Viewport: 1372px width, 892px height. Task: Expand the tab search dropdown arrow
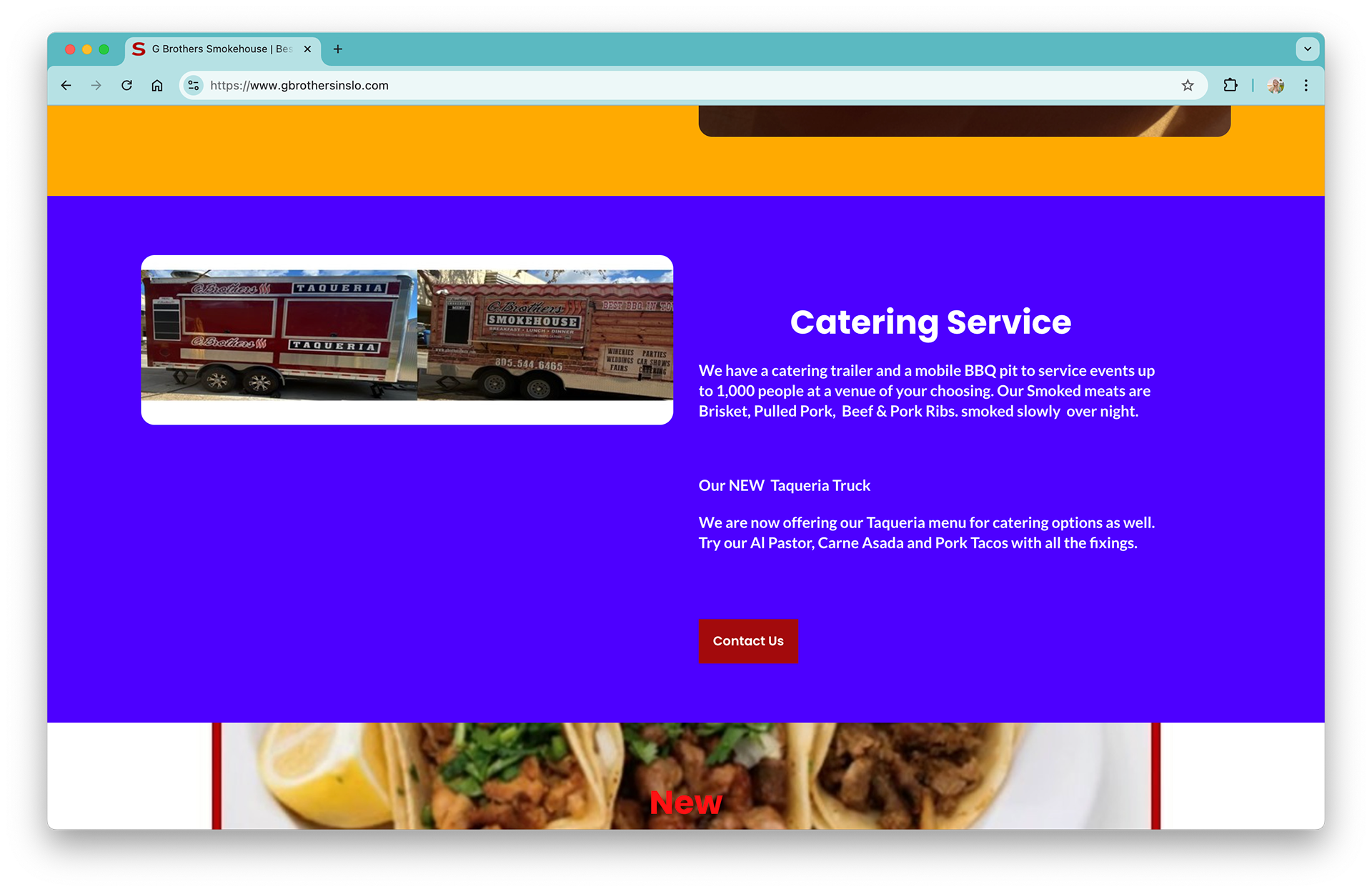(x=1308, y=49)
